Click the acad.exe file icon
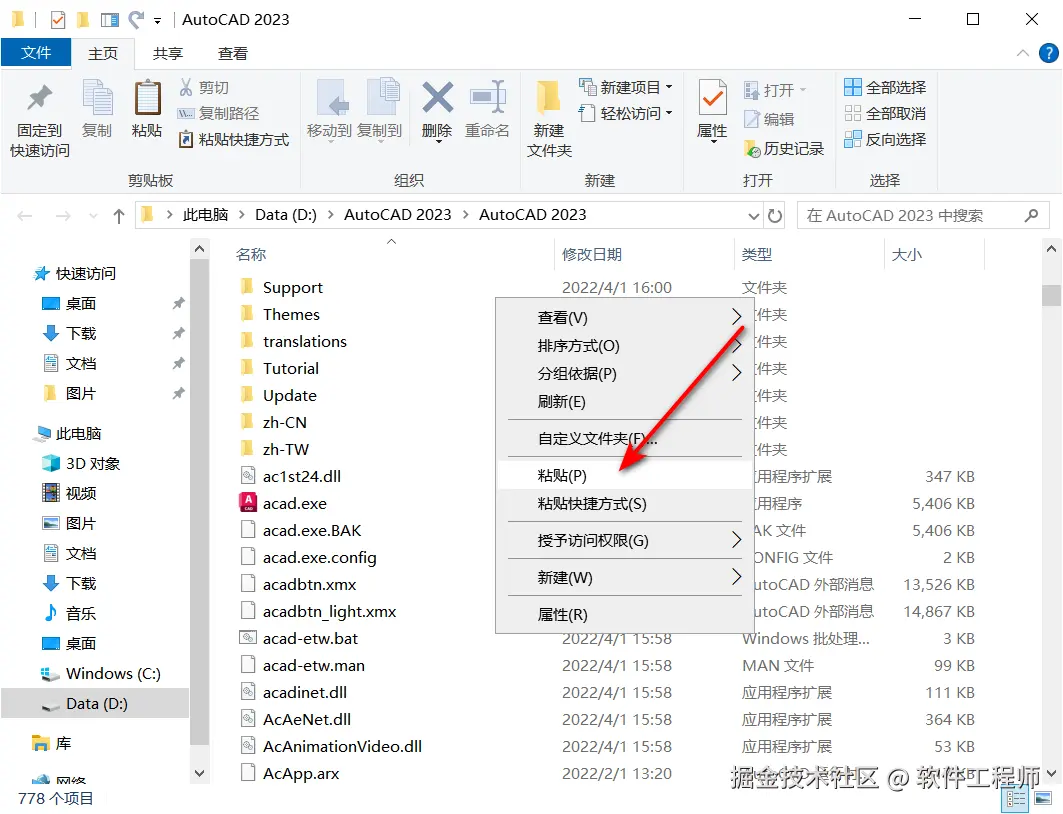Viewport: 1063px width, 814px height. (248, 502)
